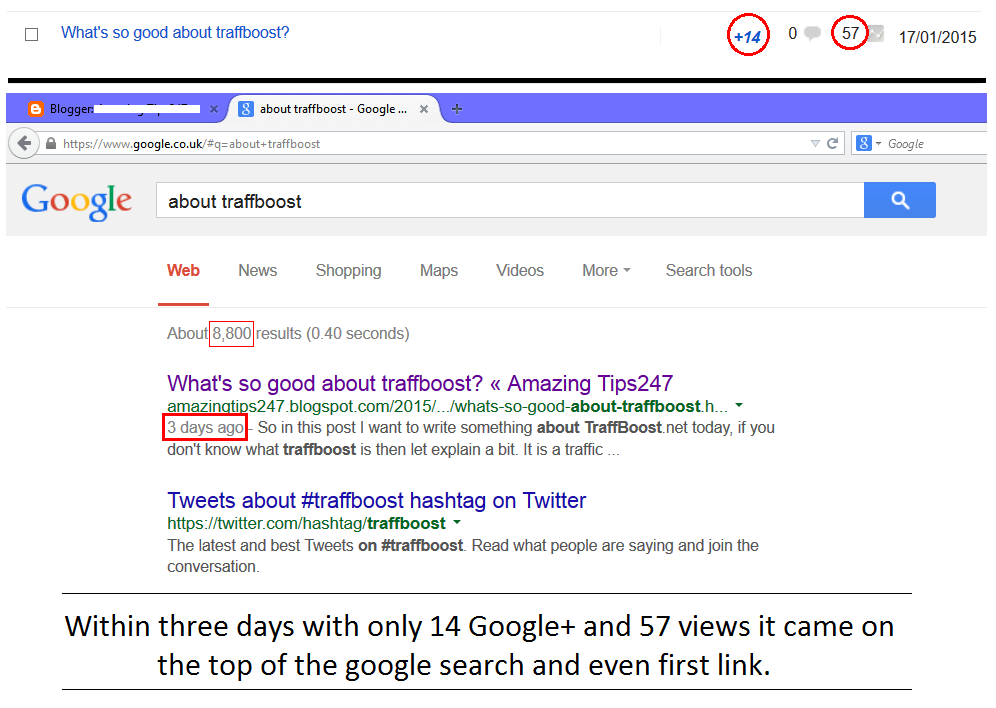Switch to the Maps tab

click(439, 271)
